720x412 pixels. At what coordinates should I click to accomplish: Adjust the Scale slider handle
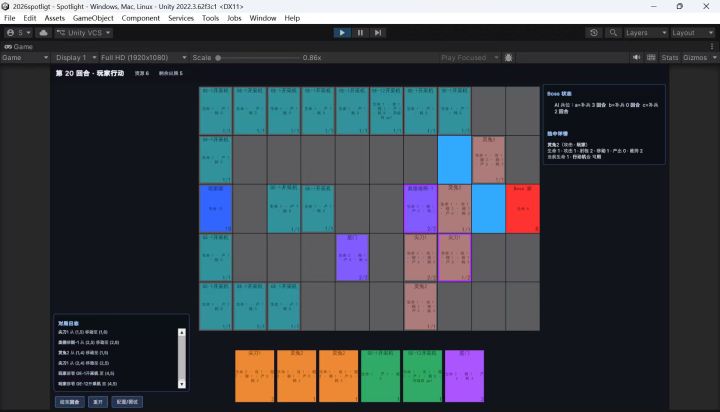(218, 58)
